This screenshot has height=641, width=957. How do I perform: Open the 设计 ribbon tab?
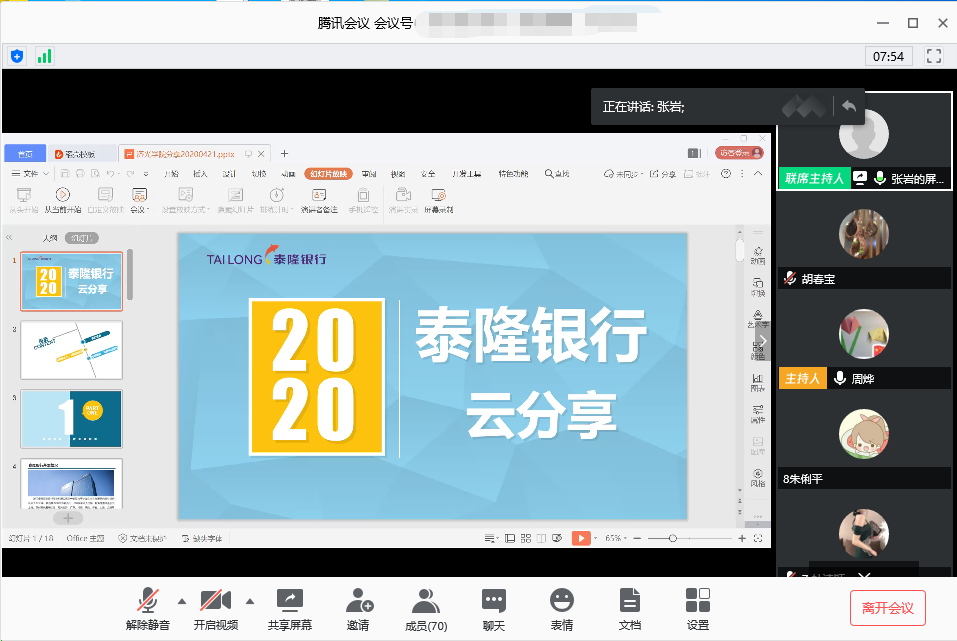(229, 174)
